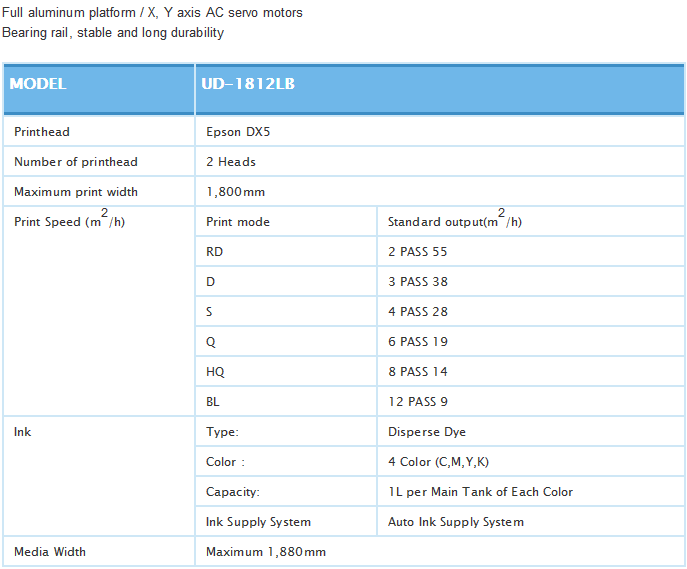This screenshot has width=687, height=569.
Task: Click the Standard output column heading
Action: tap(454, 221)
